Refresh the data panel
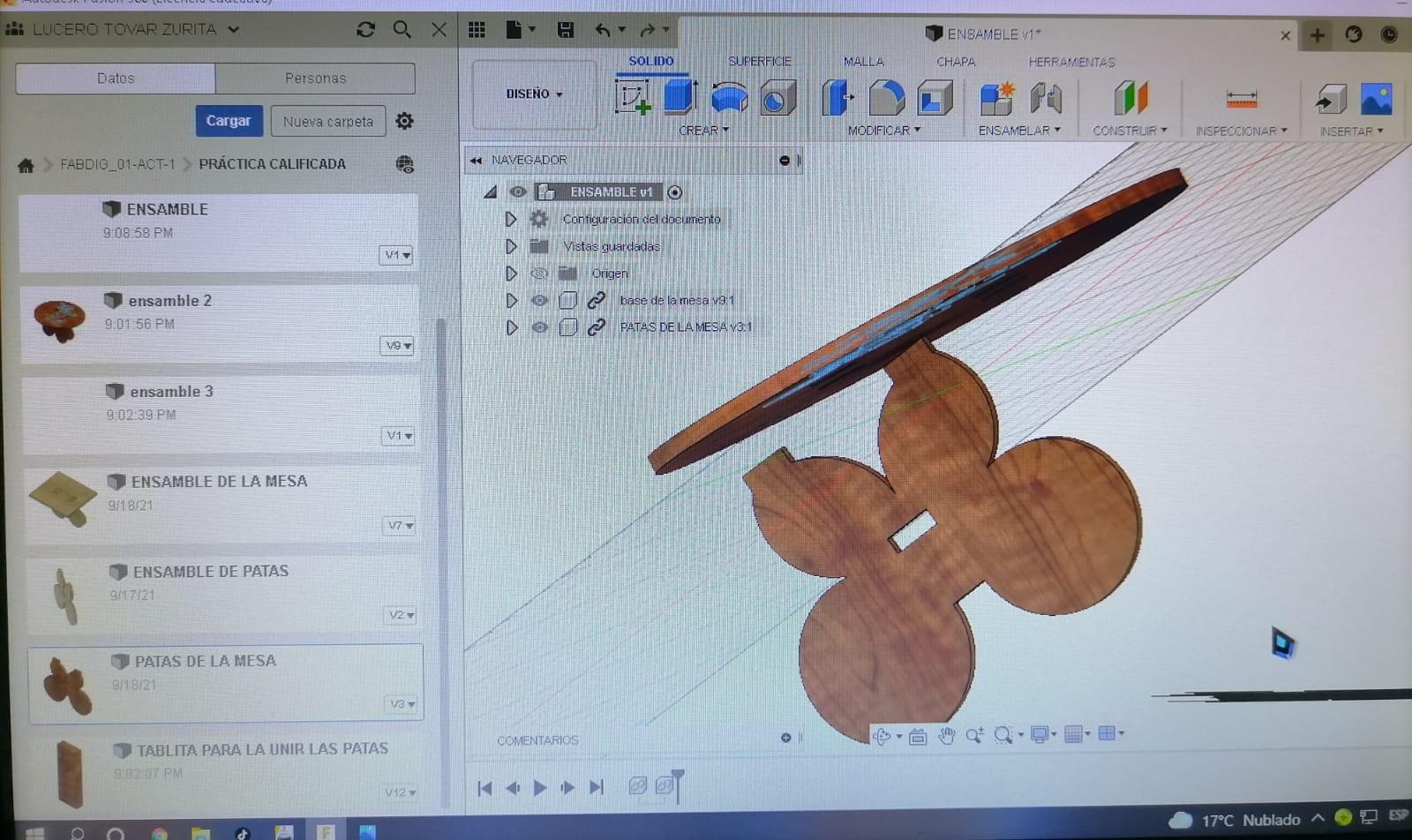Screen dimensions: 1412x840 point(365,29)
